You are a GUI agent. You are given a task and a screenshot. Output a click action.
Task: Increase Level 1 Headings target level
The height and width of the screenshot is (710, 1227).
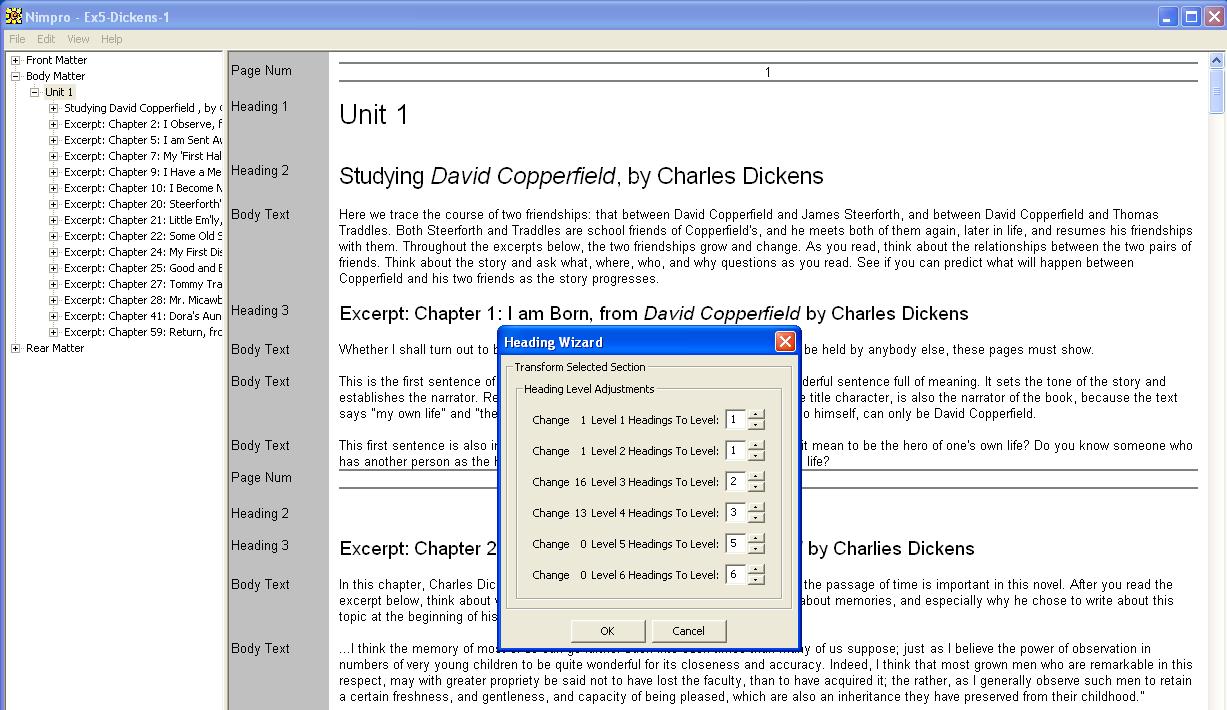(756, 415)
